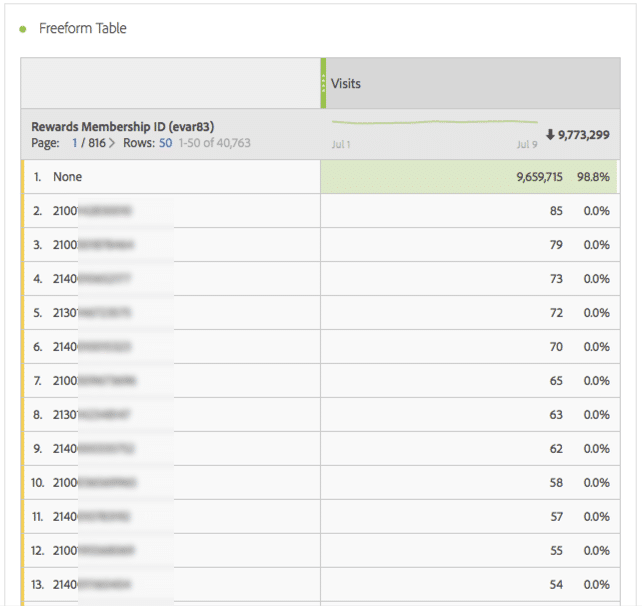Click the 98.8% percentage value
Screen dimensions: 642x606
(593, 177)
